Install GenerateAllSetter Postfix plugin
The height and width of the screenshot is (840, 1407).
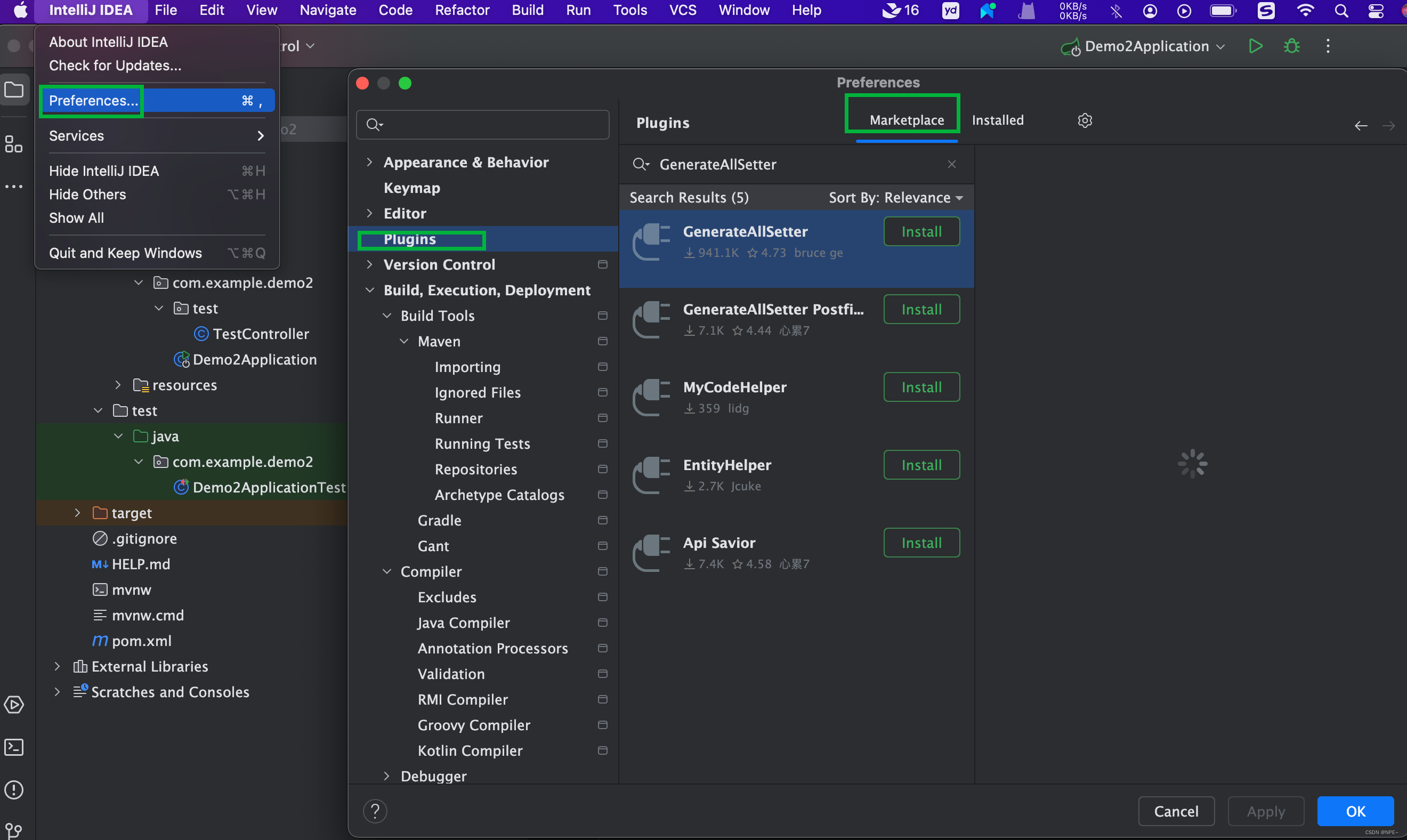click(x=921, y=310)
